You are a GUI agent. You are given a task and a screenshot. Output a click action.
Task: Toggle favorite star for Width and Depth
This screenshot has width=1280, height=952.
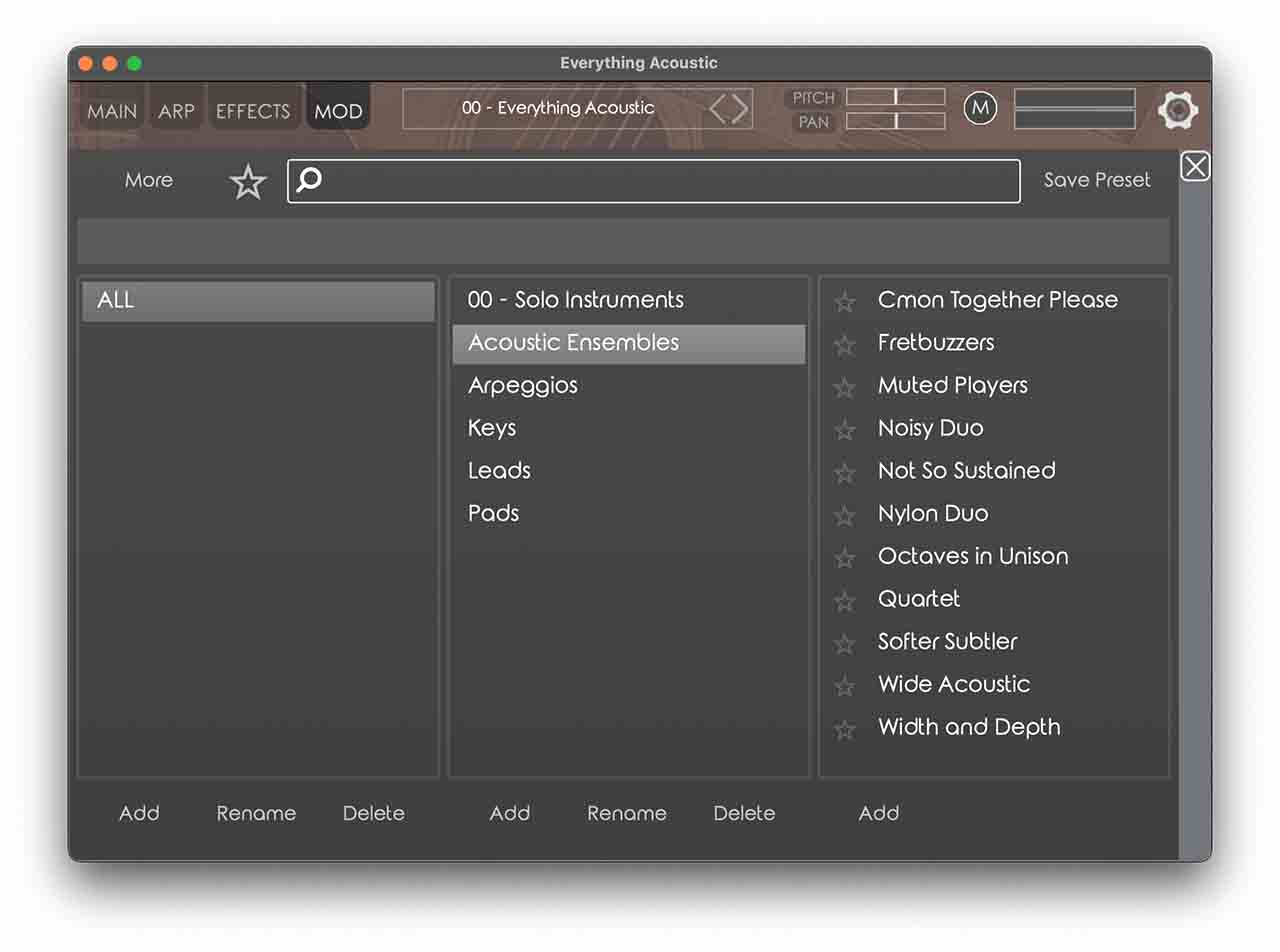click(x=845, y=730)
